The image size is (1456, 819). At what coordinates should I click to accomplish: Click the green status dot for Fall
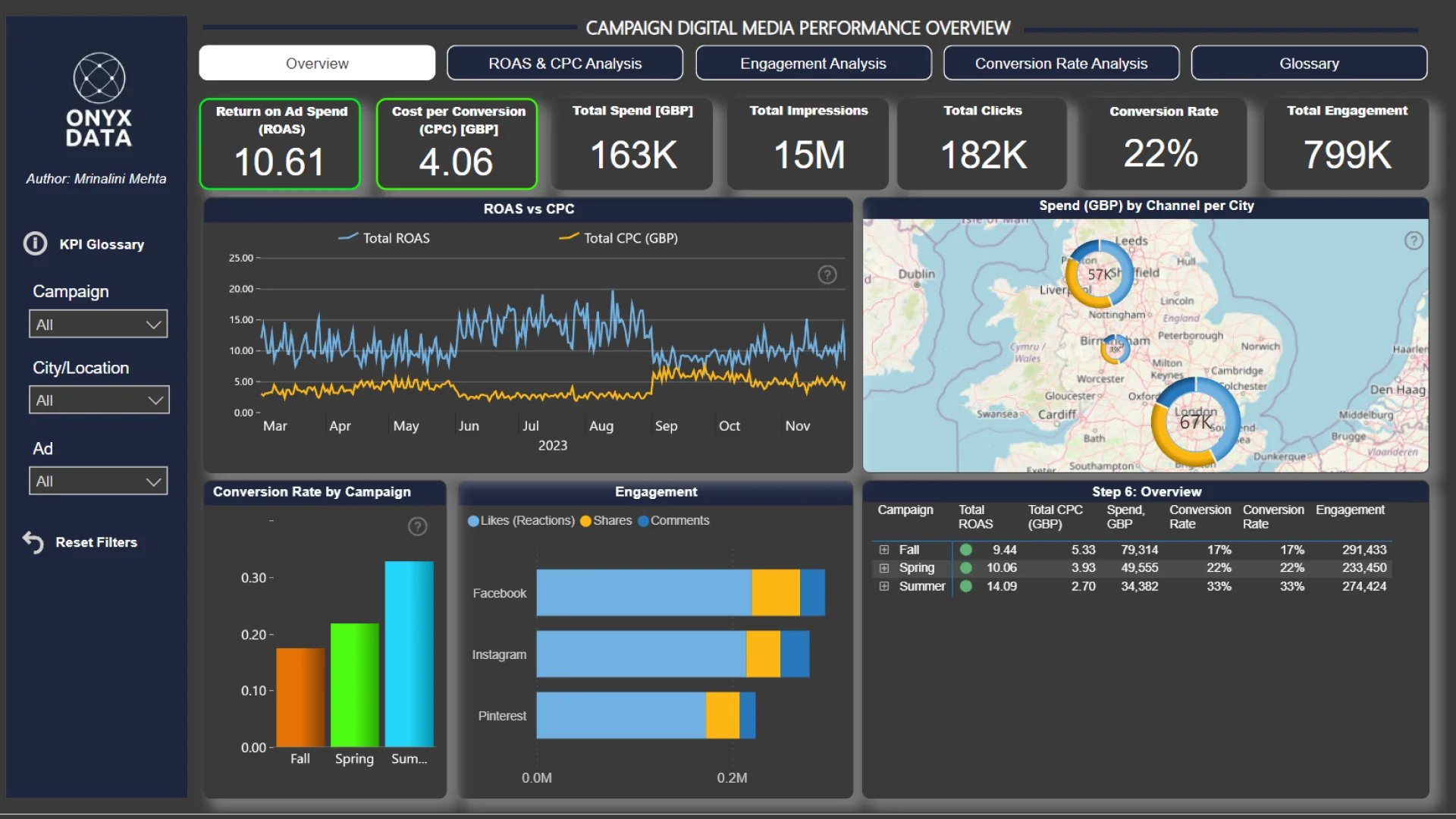click(x=966, y=550)
